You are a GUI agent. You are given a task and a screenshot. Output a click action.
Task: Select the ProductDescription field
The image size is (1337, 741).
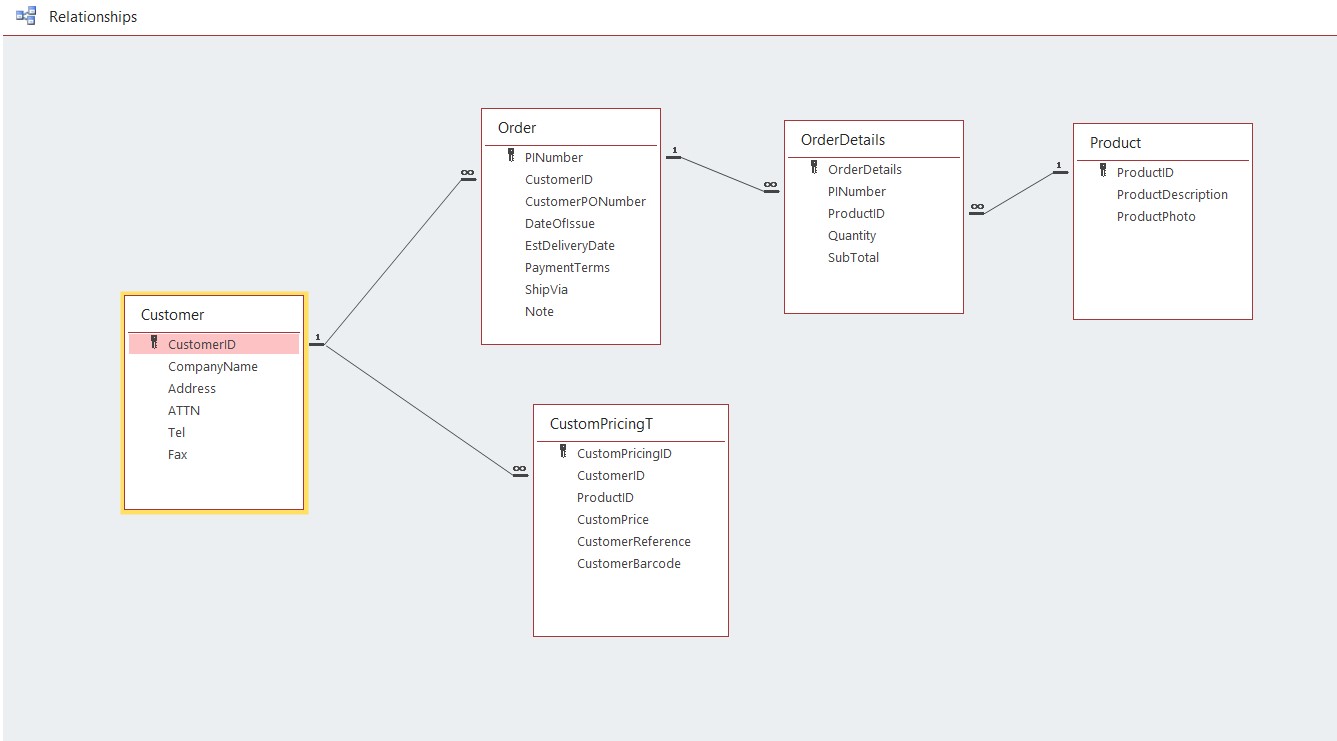point(1172,195)
